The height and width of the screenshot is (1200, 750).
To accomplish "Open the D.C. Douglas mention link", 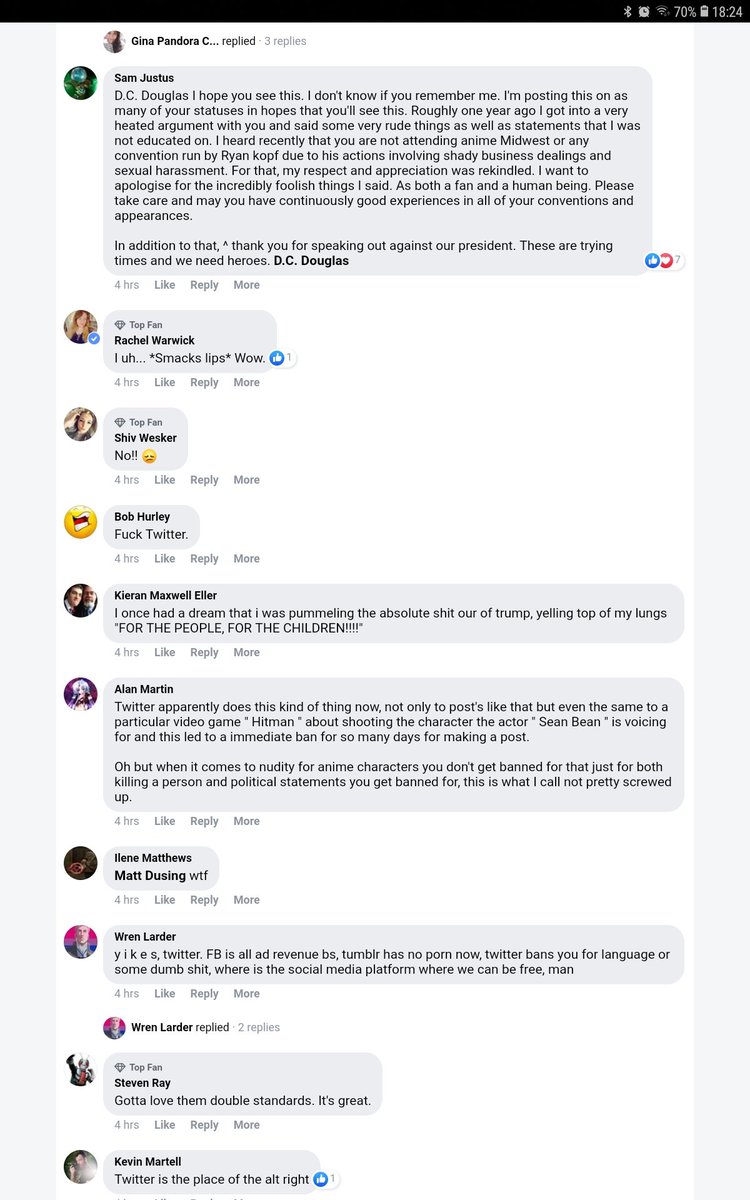I will (312, 260).
